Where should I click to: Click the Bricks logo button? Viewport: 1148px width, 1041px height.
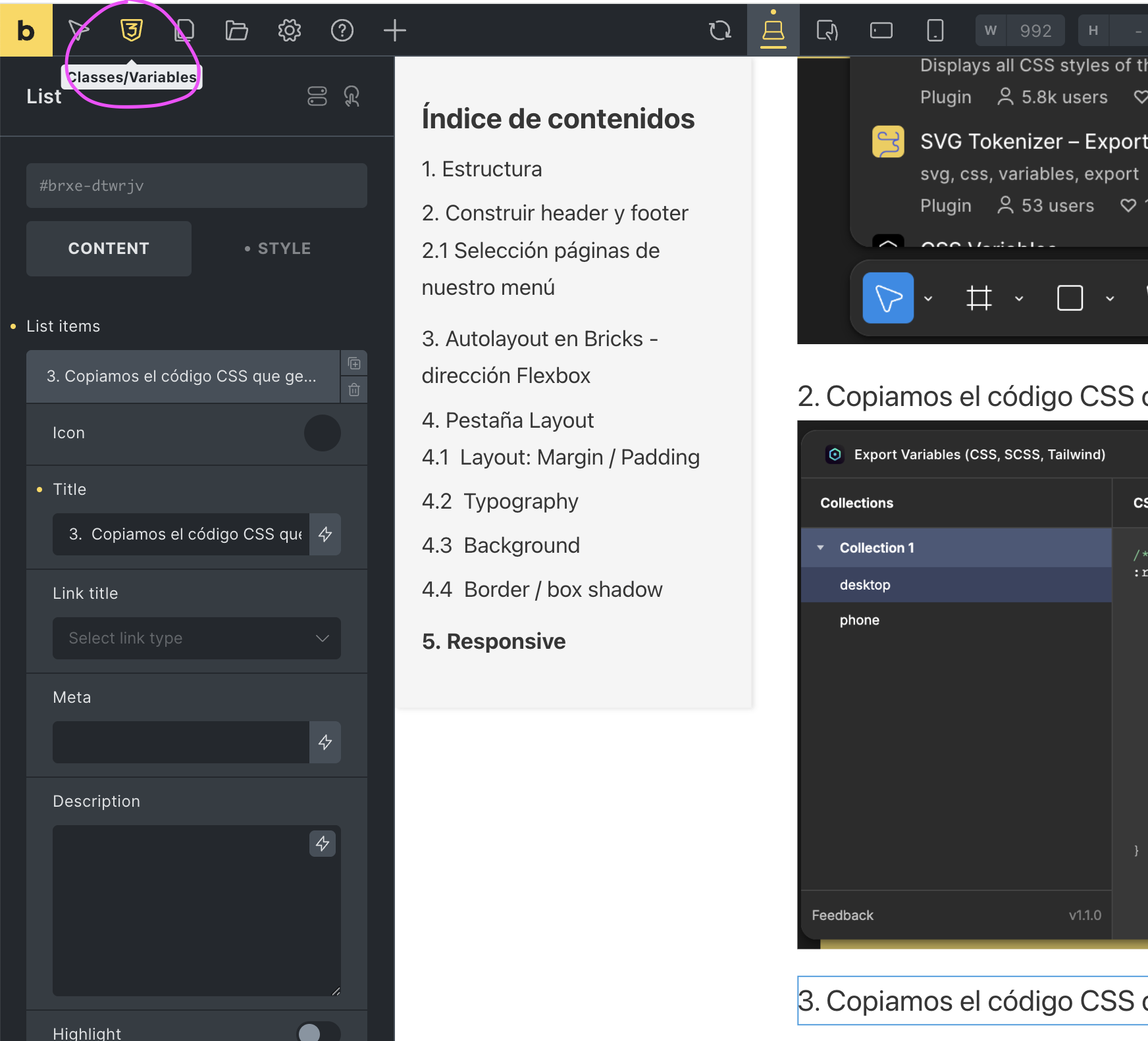(x=26, y=30)
